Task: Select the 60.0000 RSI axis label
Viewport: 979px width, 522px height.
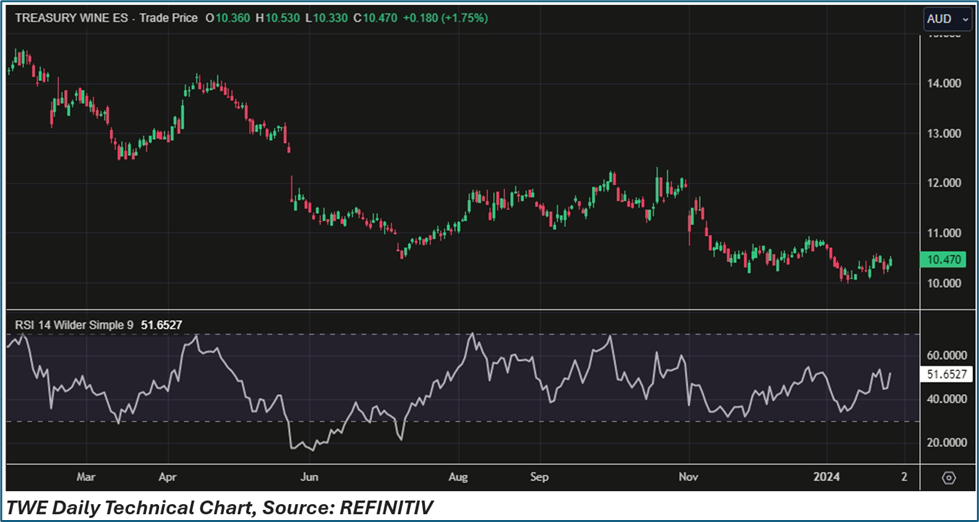Action: pyautogui.click(x=947, y=355)
